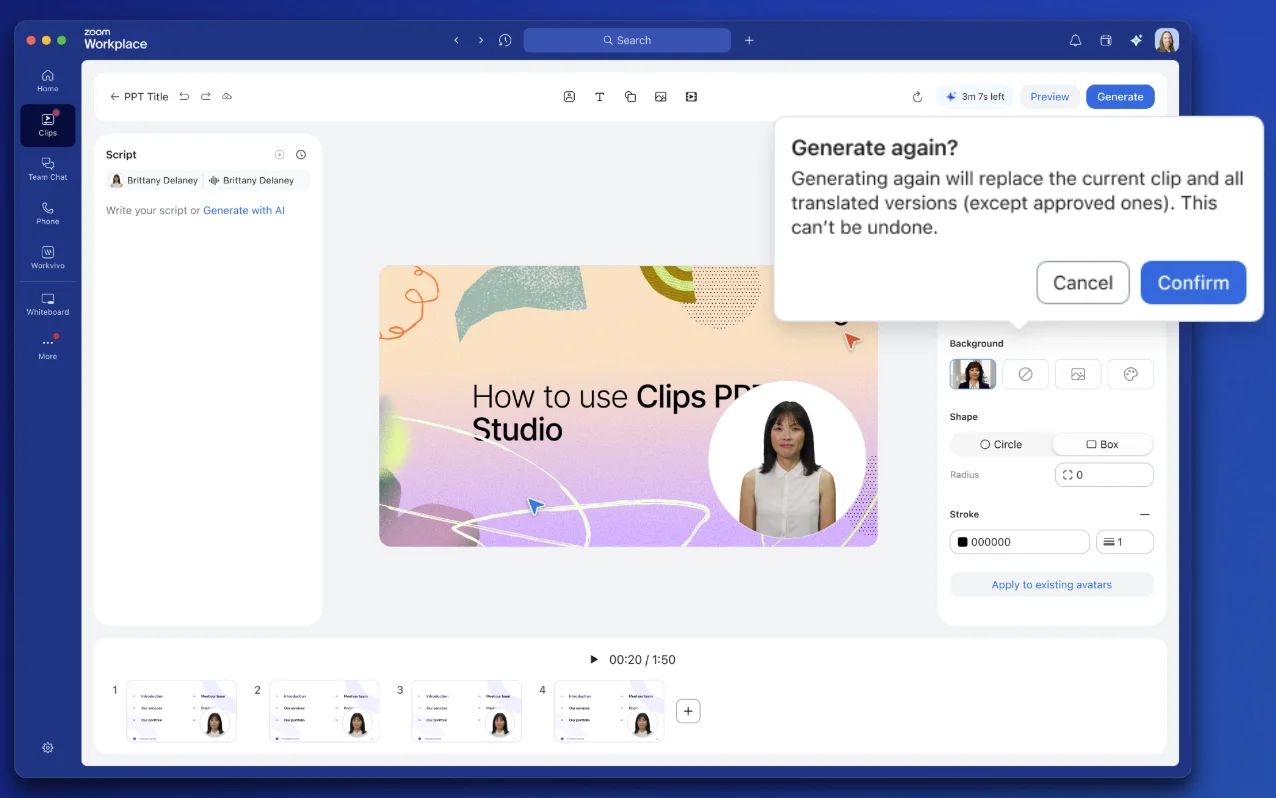Choose the no-background option

(x=1025, y=374)
